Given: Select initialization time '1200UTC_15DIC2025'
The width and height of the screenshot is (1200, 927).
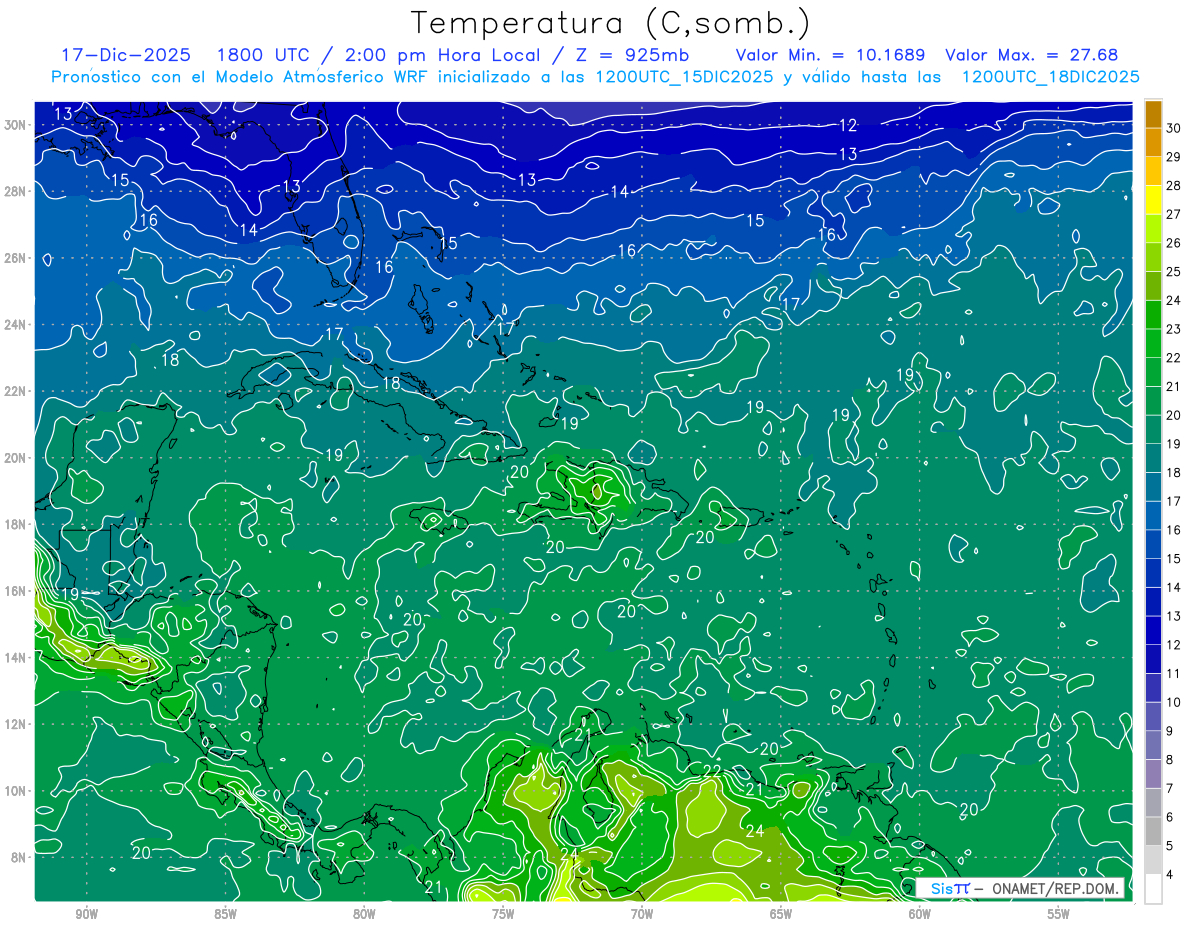Looking at the screenshot, I should click(x=684, y=77).
